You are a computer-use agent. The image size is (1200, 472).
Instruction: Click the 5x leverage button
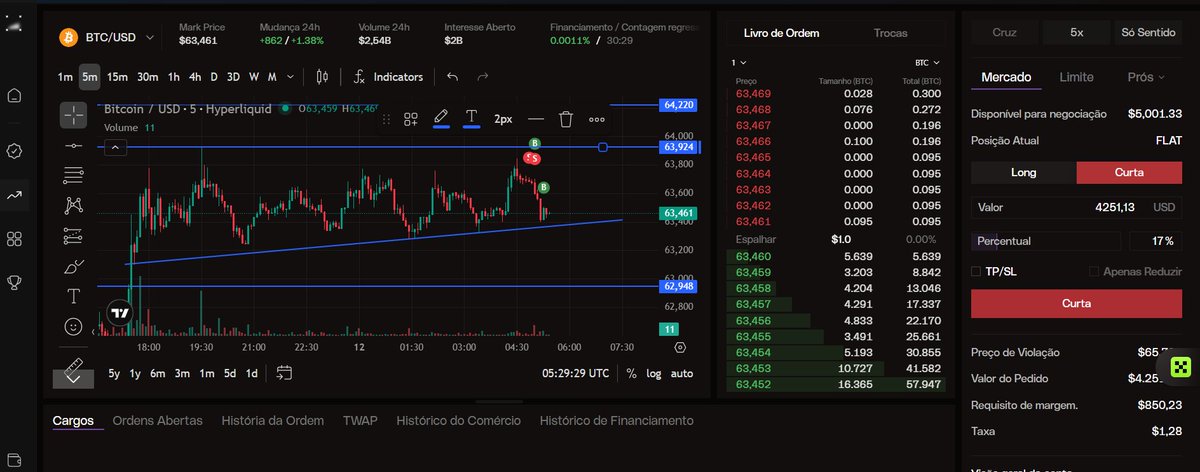point(1076,33)
